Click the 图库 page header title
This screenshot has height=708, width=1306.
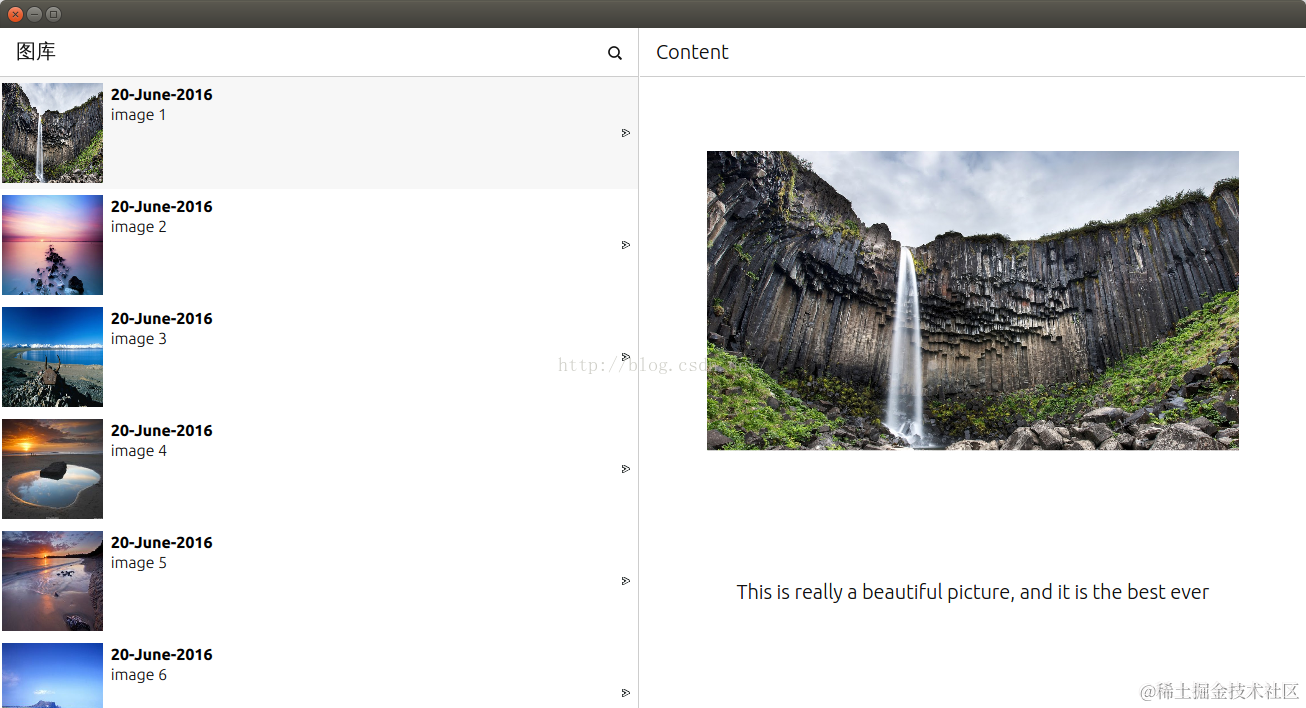(x=36, y=52)
